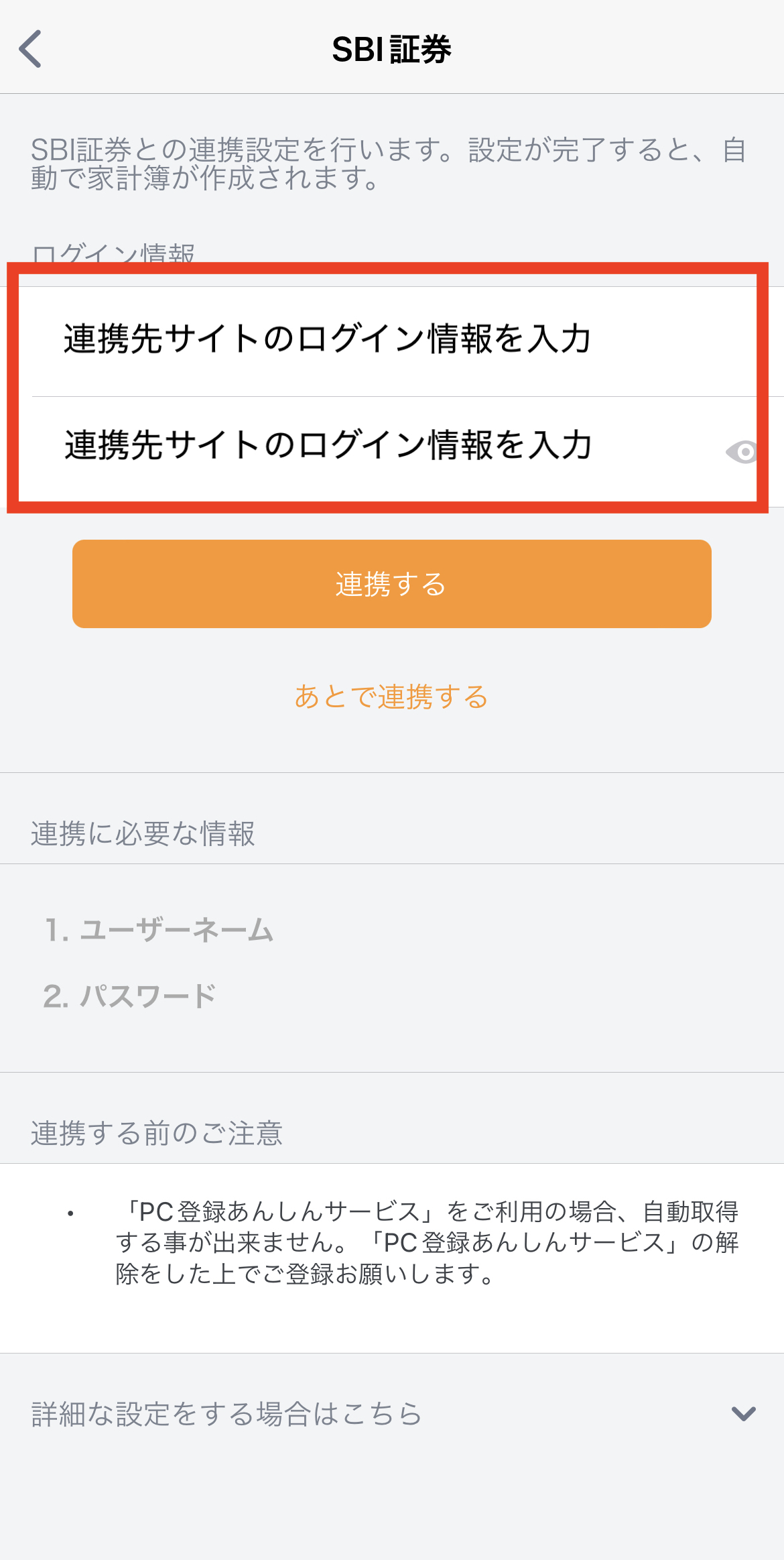Select the ログイン情報 section label
The width and height of the screenshot is (784, 1560).
[114, 253]
